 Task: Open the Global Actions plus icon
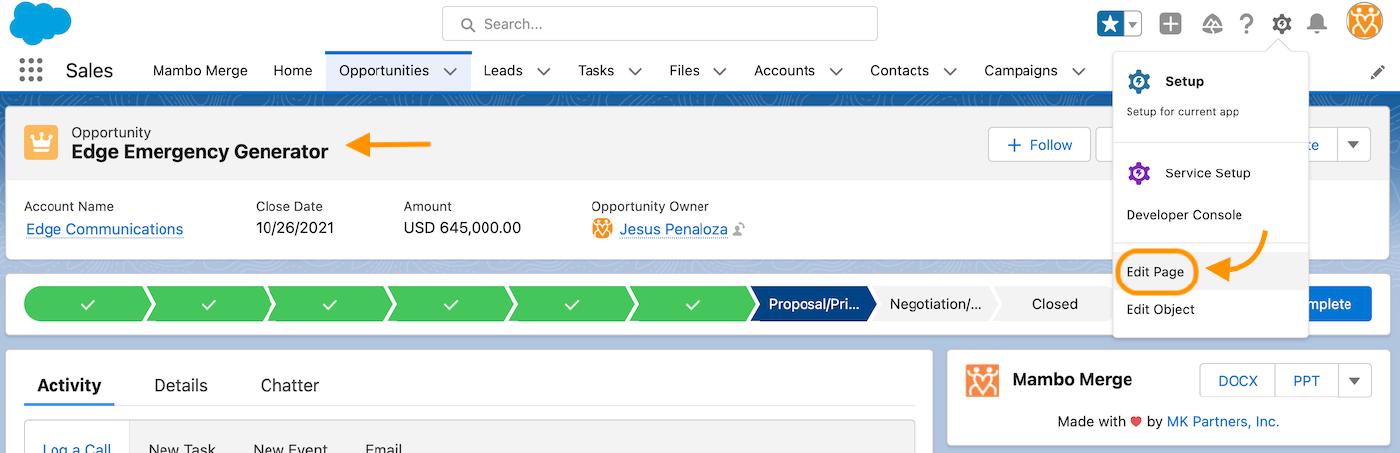click(1170, 24)
